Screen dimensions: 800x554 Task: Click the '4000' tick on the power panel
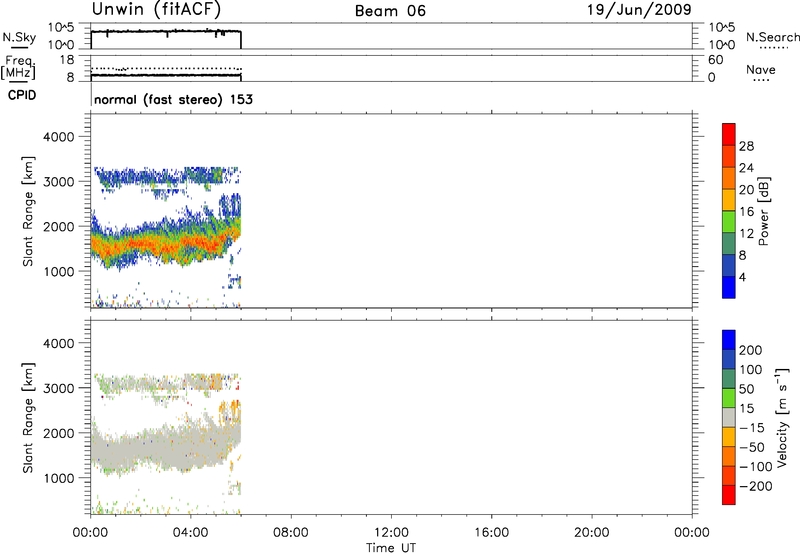59,137
